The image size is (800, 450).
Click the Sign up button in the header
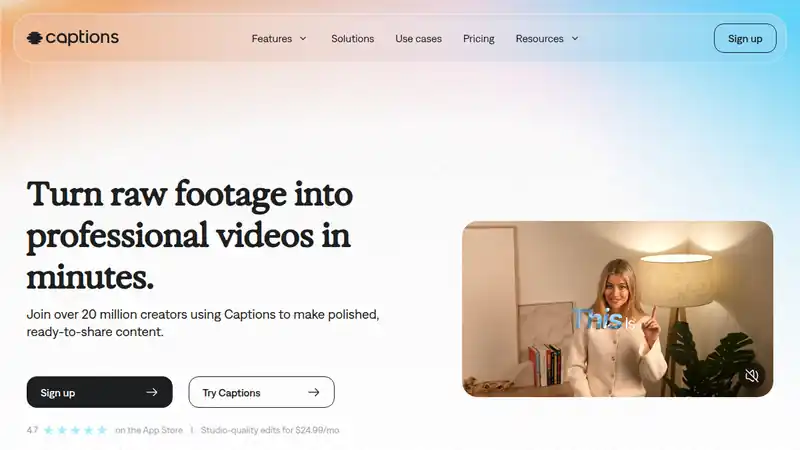745,38
